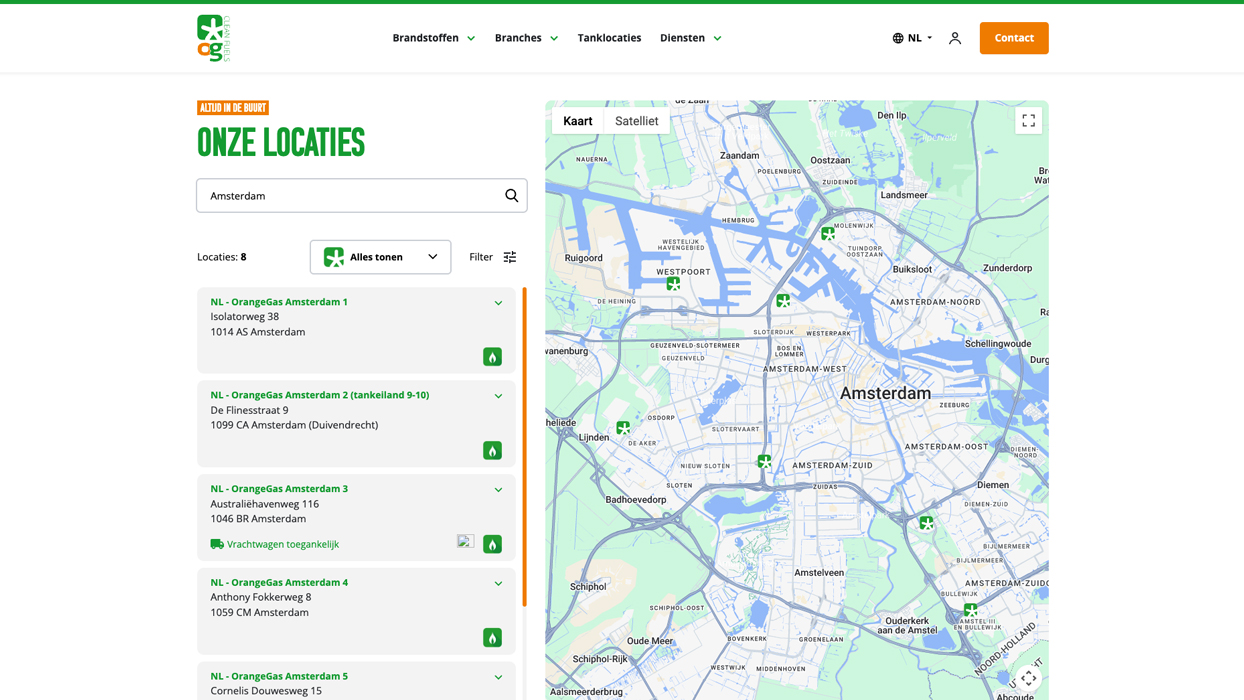1244x700 pixels.
Task: Open NL - OrangeGas Amsterdam 4 link
Action: pyautogui.click(x=279, y=582)
